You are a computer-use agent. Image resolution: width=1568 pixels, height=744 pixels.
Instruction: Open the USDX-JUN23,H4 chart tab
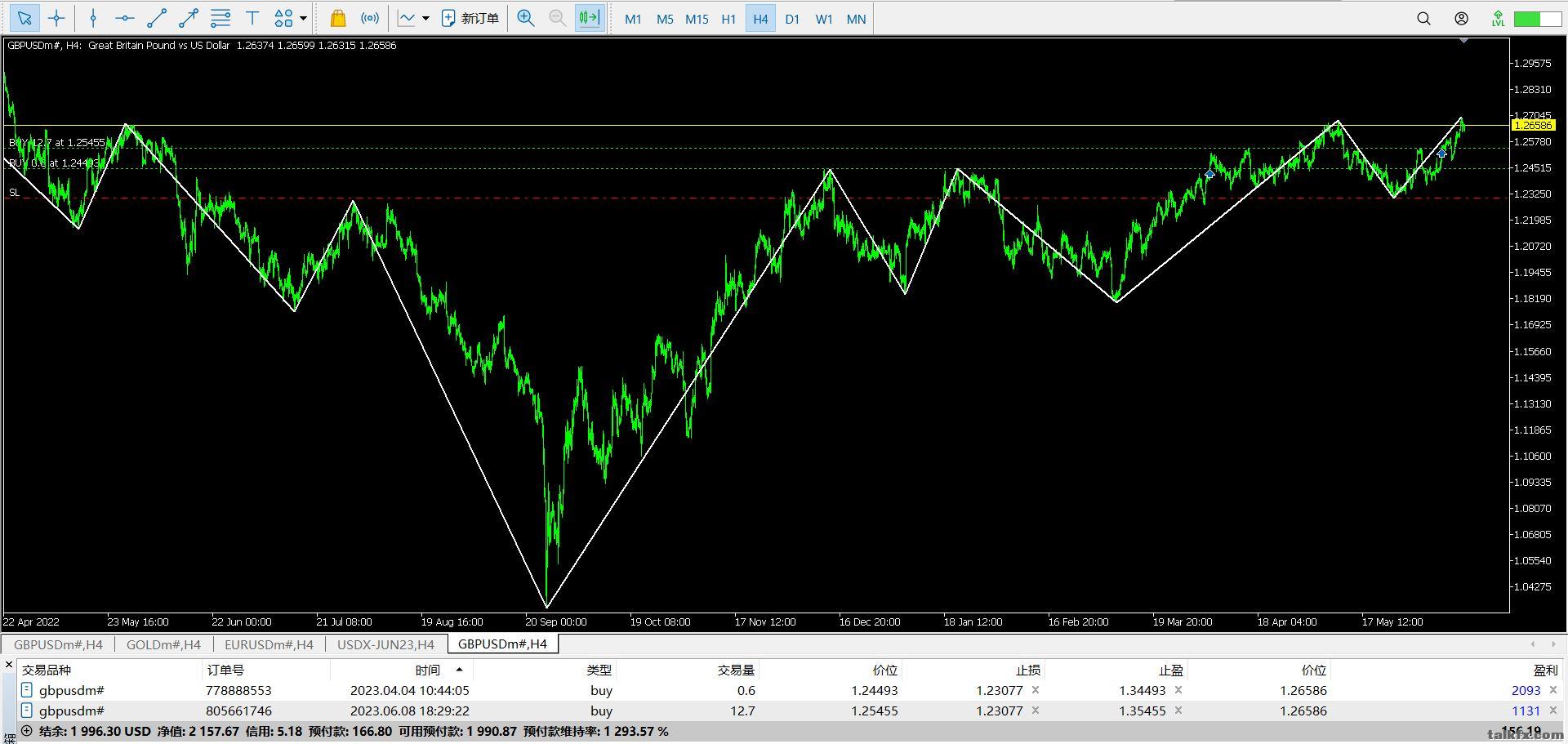tap(385, 644)
